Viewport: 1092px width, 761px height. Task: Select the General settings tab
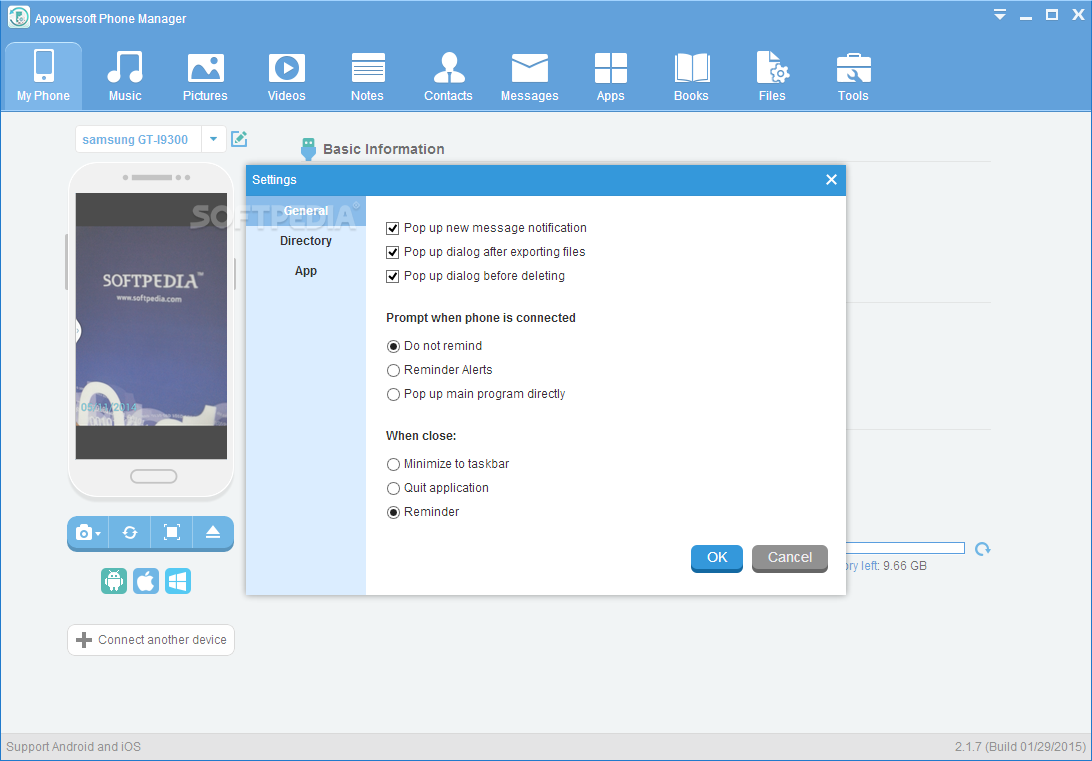(306, 211)
